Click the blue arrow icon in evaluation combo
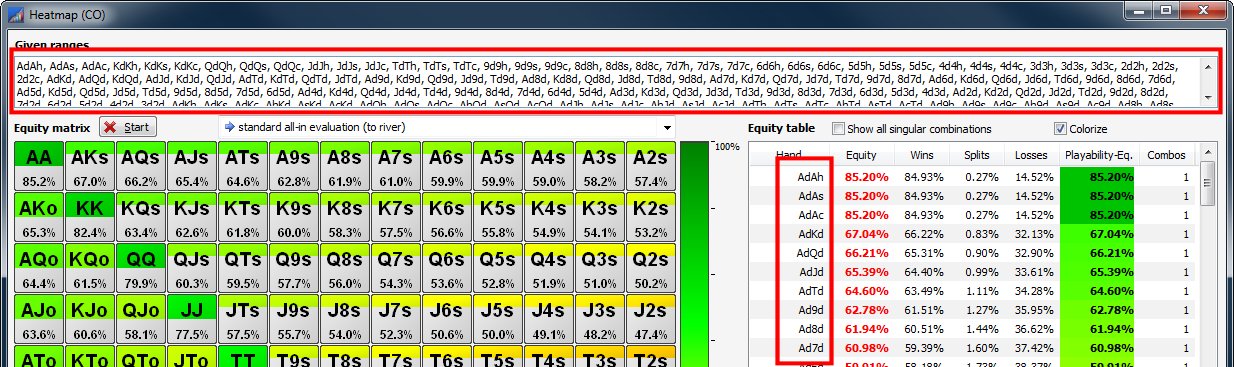This screenshot has height=367, width=1234. pyautogui.click(x=229, y=128)
